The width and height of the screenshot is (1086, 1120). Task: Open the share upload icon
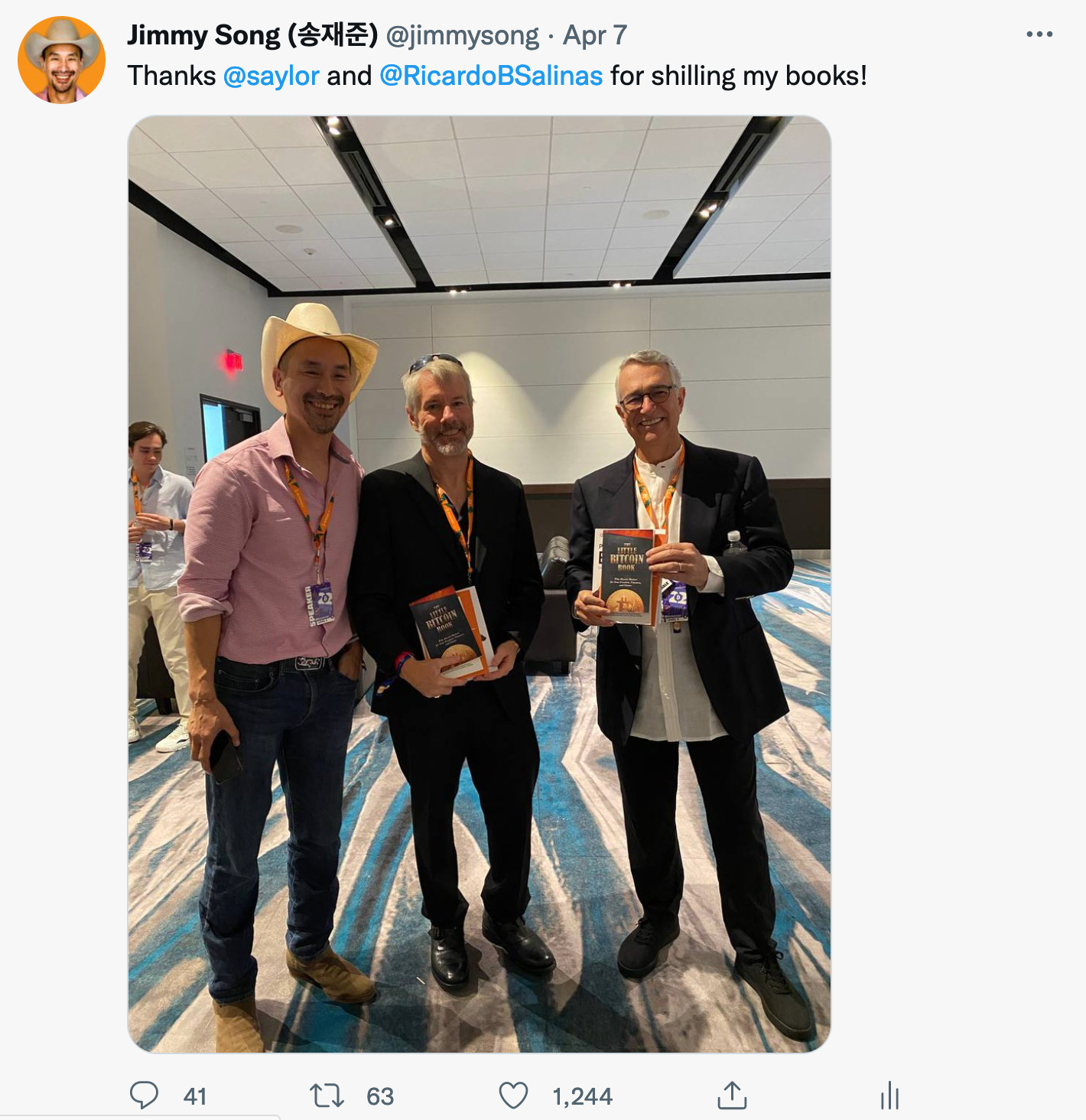pos(732,1095)
